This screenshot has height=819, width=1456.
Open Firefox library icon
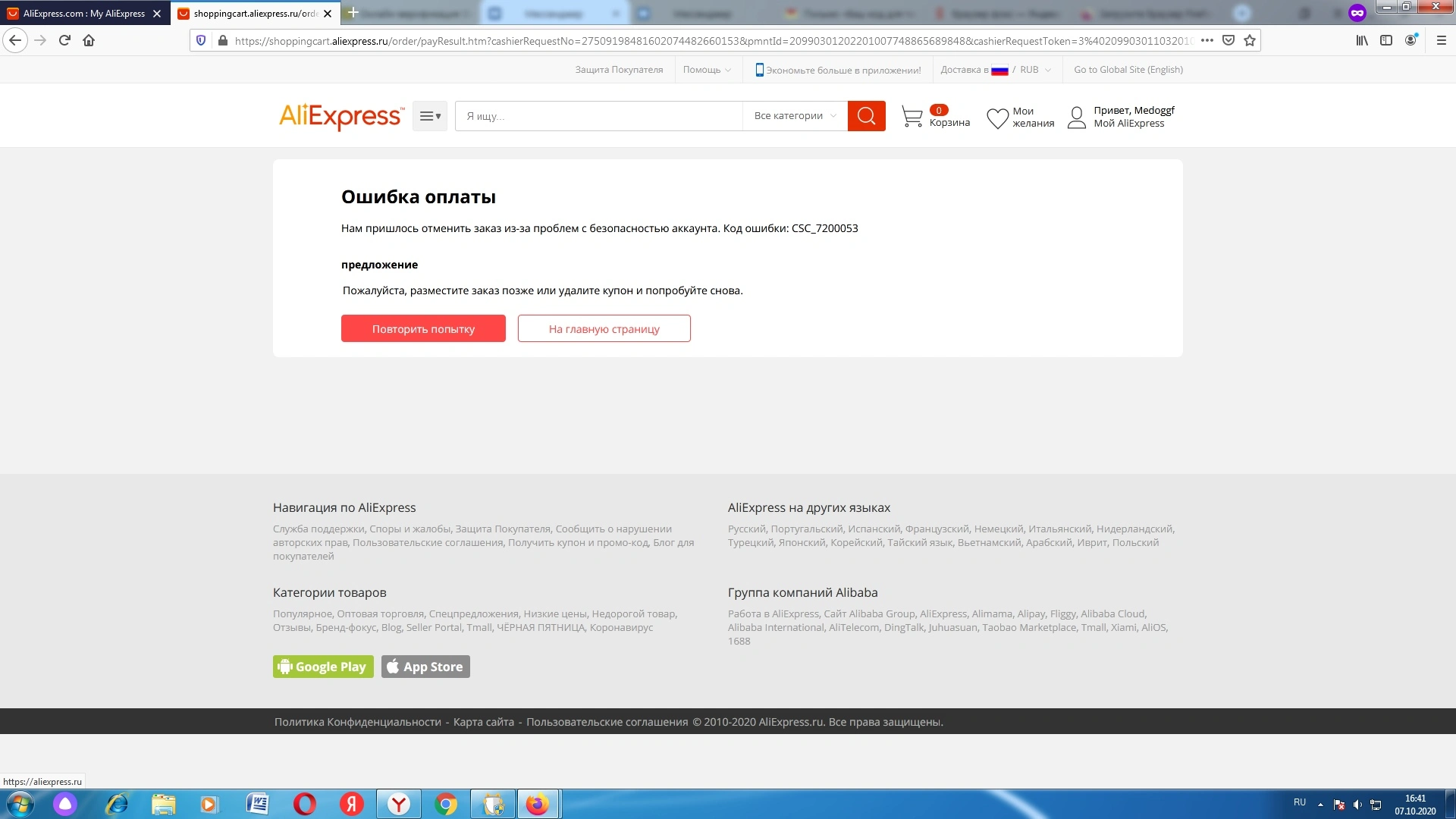(1362, 41)
